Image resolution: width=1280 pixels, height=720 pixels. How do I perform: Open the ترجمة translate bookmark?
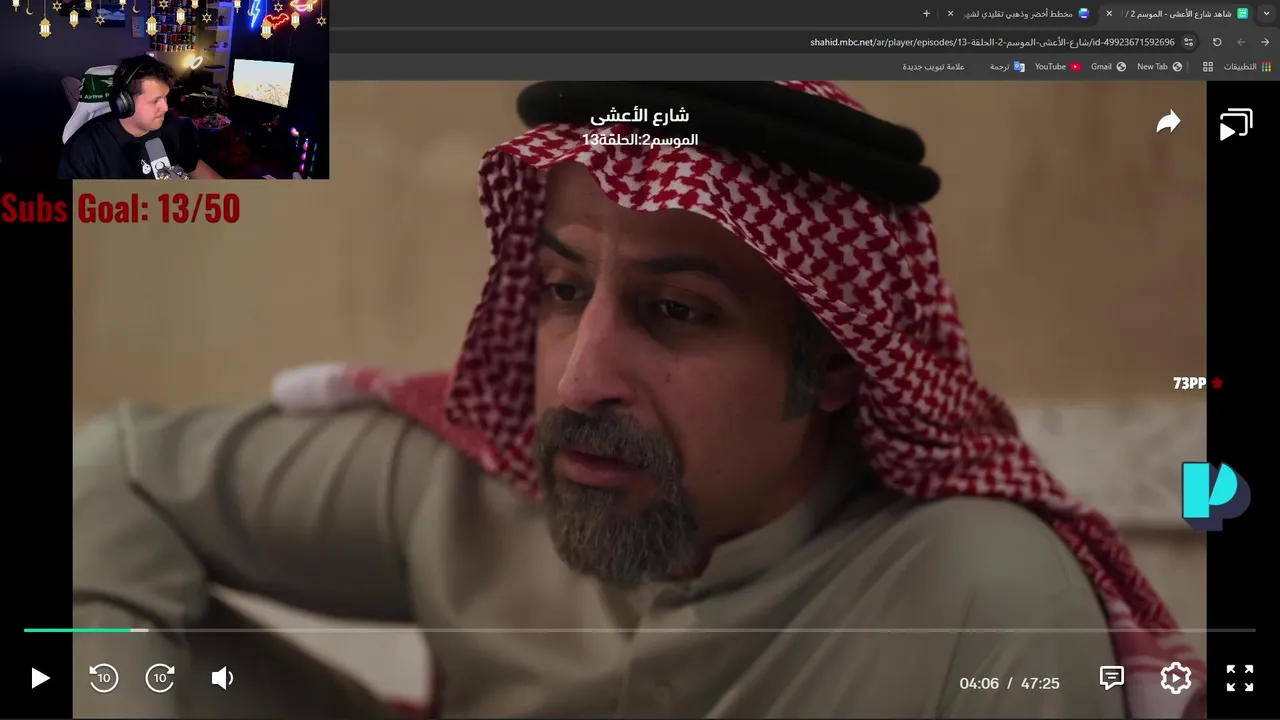1007,67
